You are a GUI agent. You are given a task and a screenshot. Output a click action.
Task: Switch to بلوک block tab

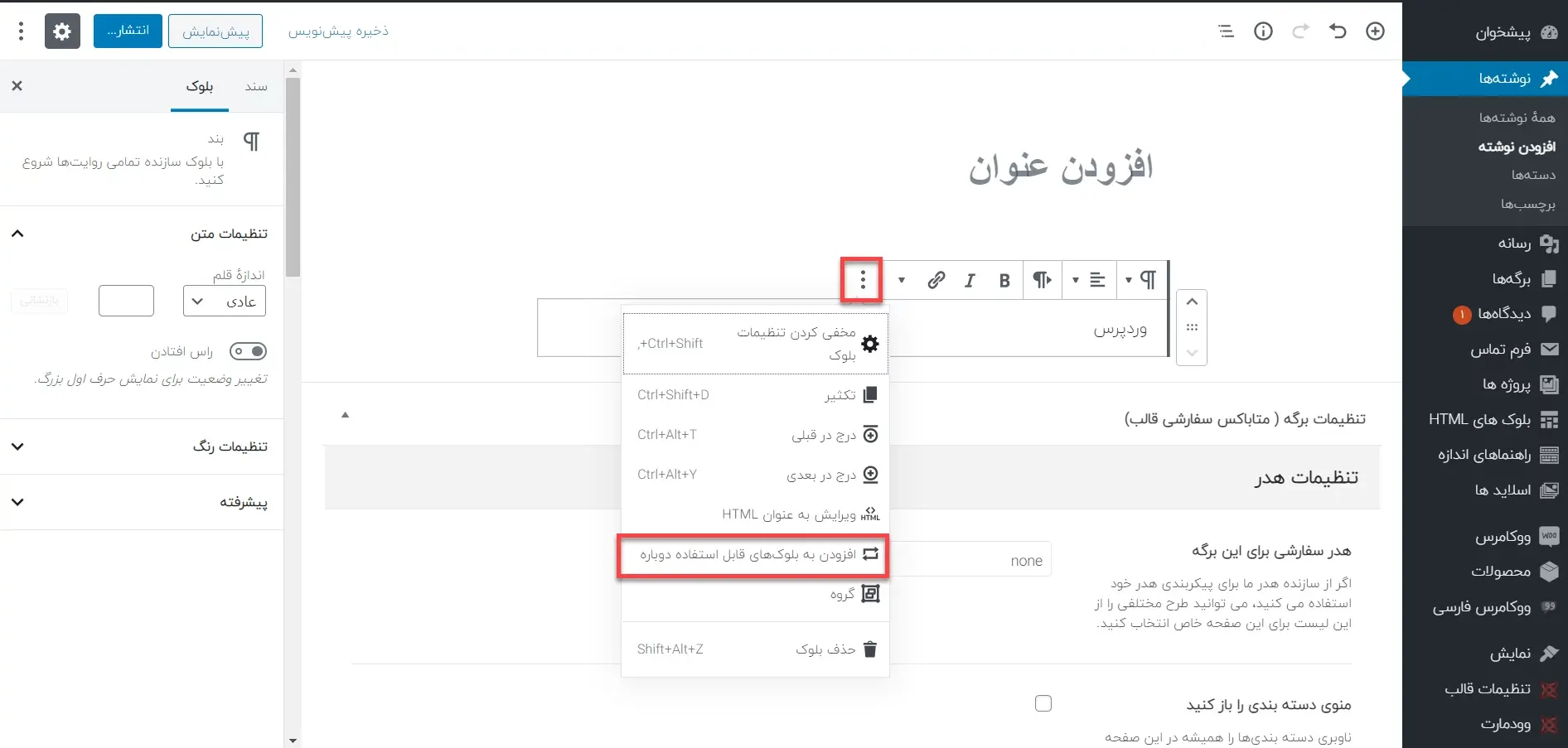pyautogui.click(x=200, y=86)
